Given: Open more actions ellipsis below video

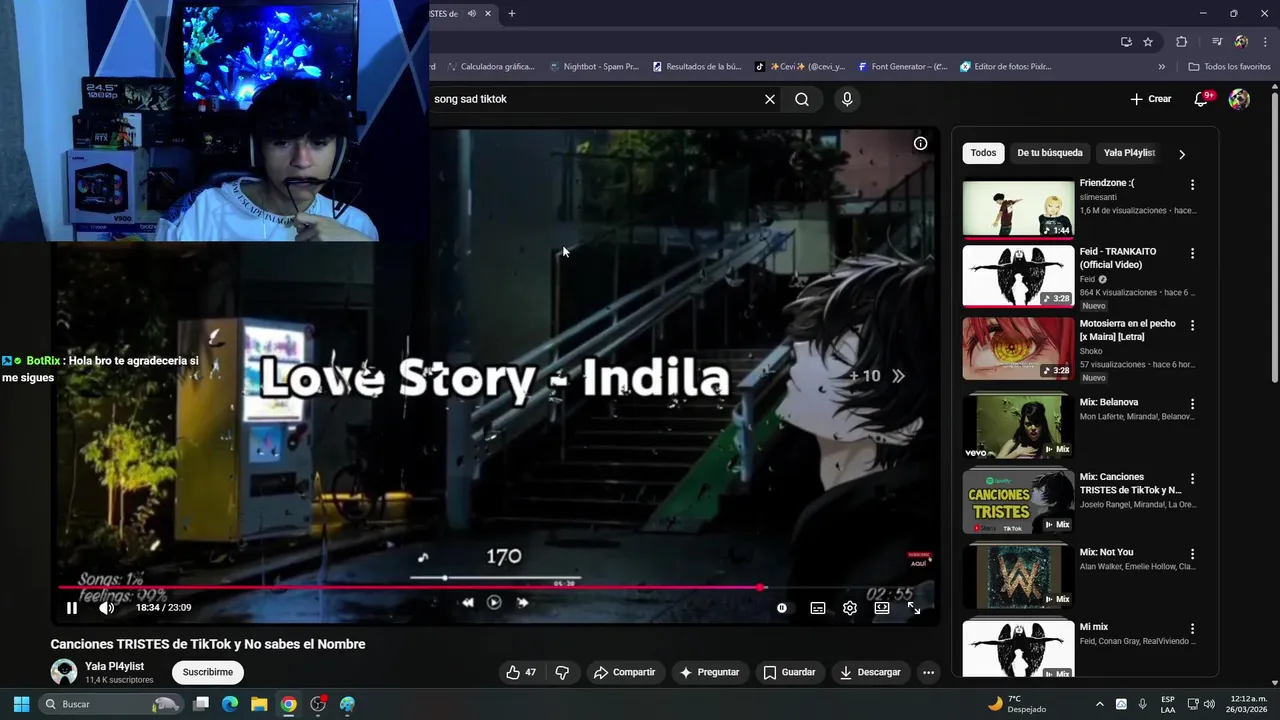Looking at the screenshot, I should point(928,672).
